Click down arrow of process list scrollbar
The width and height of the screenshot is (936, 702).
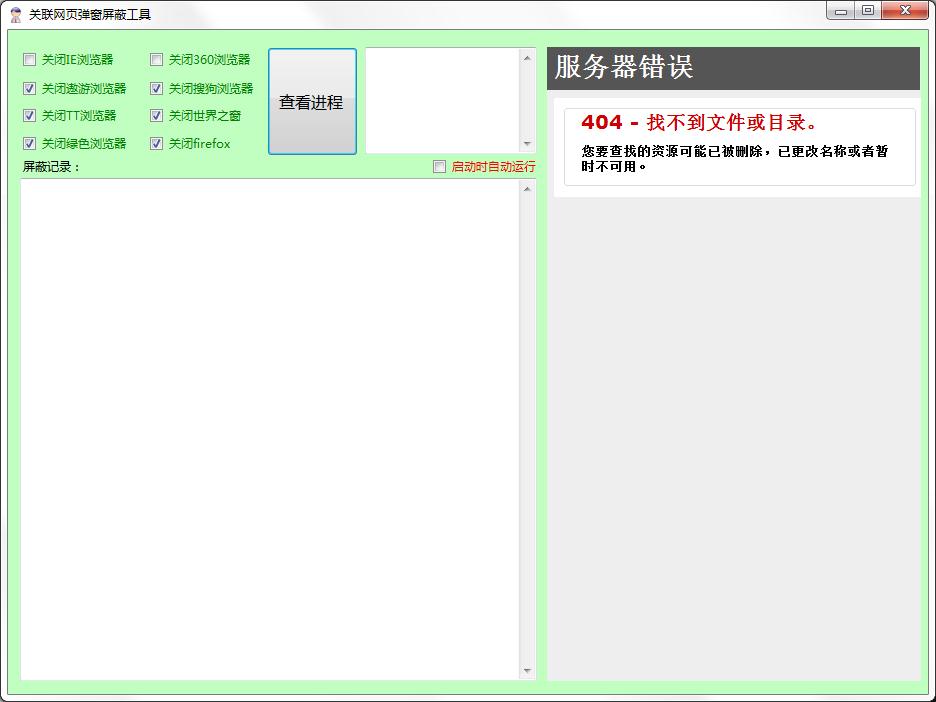point(527,145)
